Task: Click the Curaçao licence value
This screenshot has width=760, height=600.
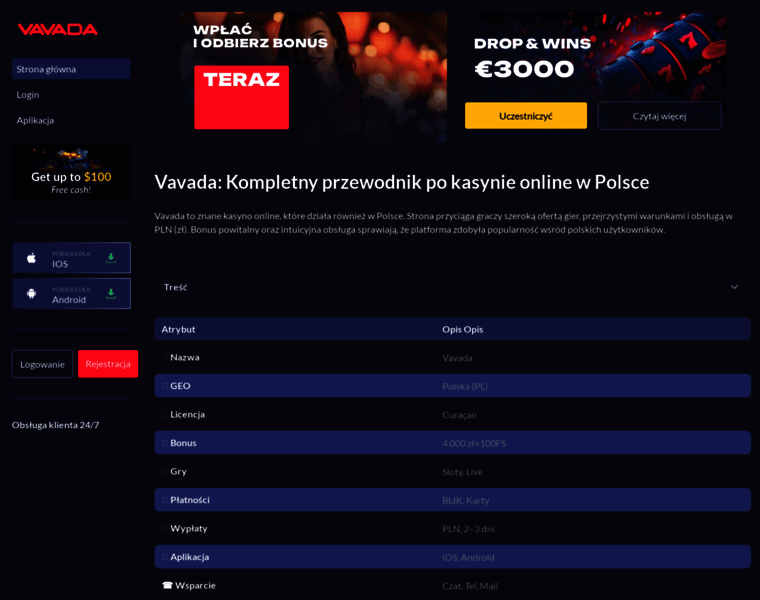Action: pyautogui.click(x=459, y=415)
